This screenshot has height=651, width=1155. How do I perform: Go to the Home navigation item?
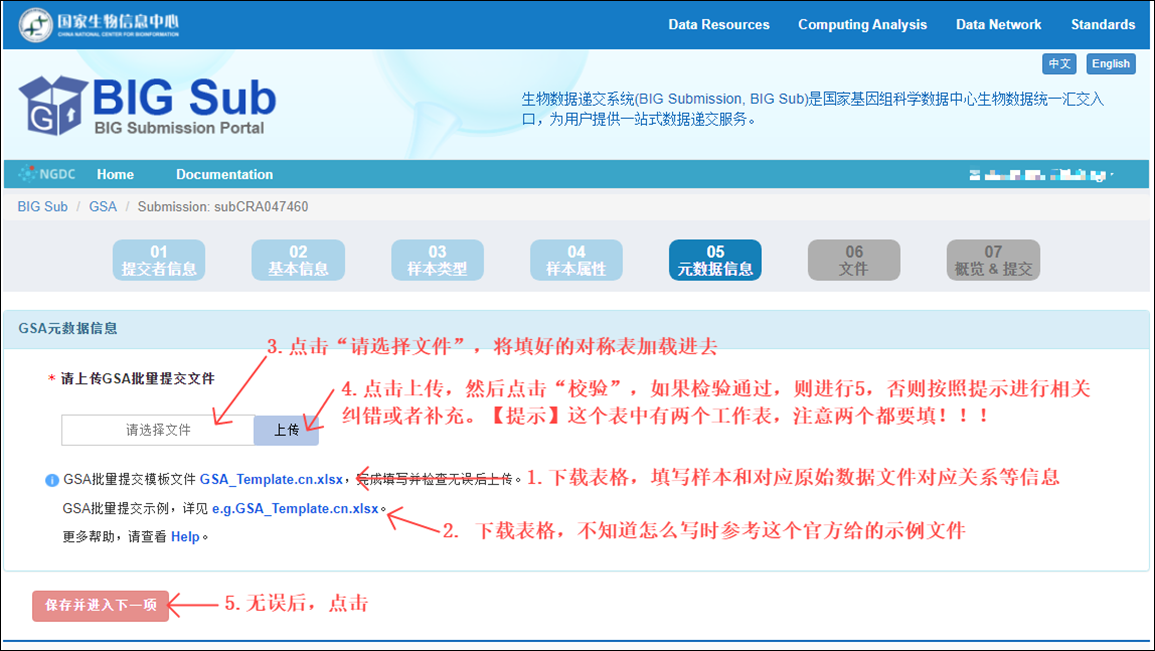(x=114, y=174)
